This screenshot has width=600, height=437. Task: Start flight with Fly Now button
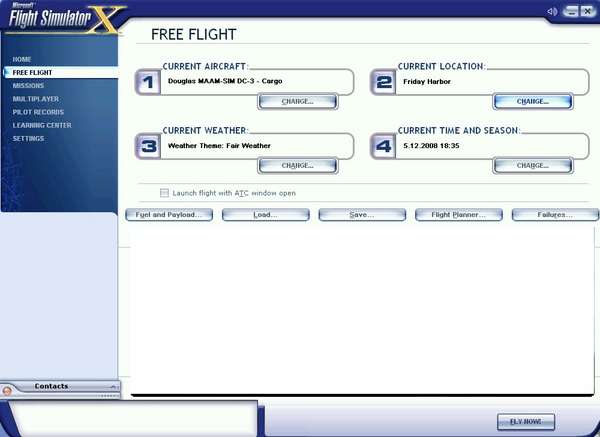point(526,422)
